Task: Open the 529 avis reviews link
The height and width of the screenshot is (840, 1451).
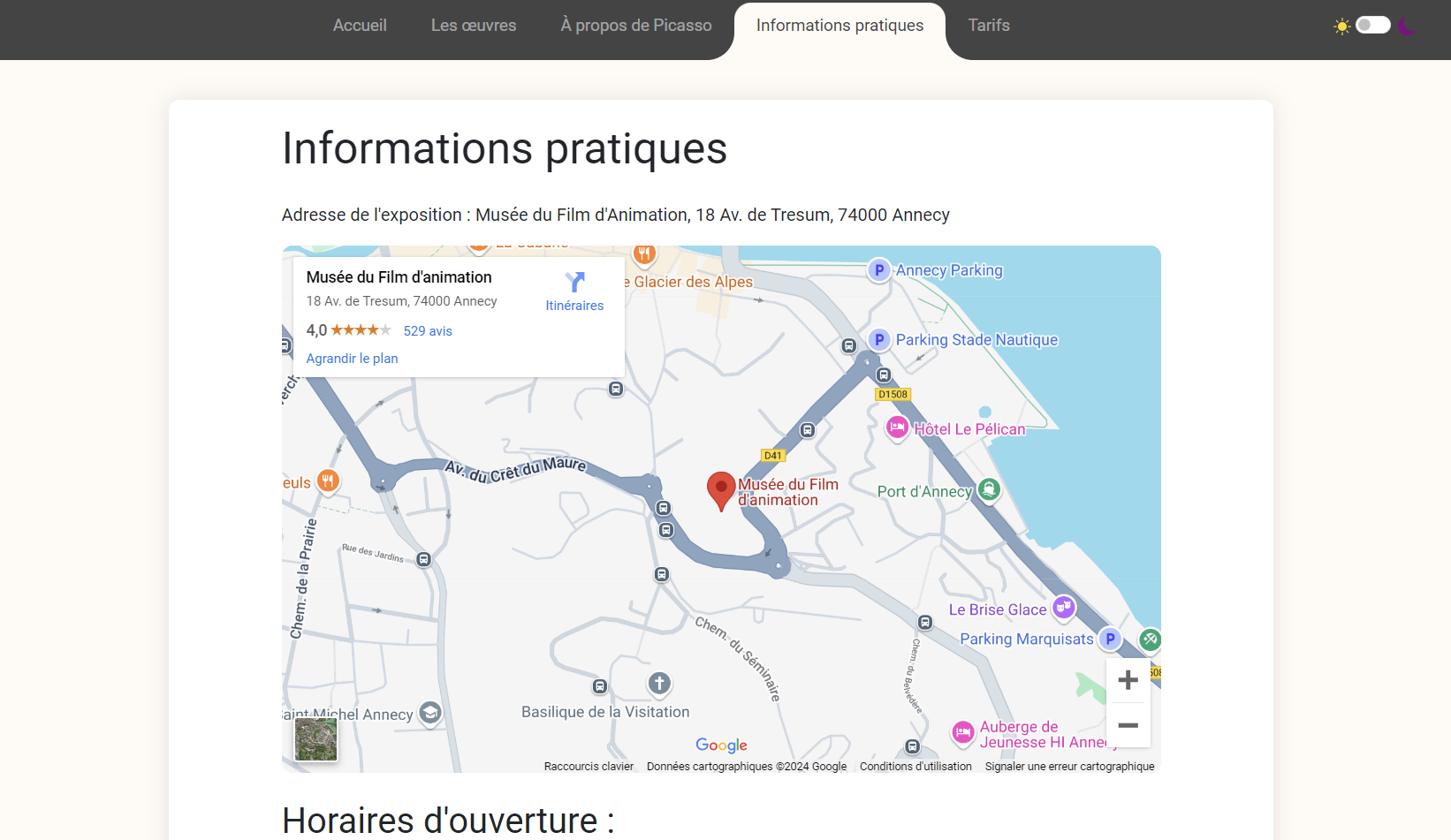Action: [428, 331]
